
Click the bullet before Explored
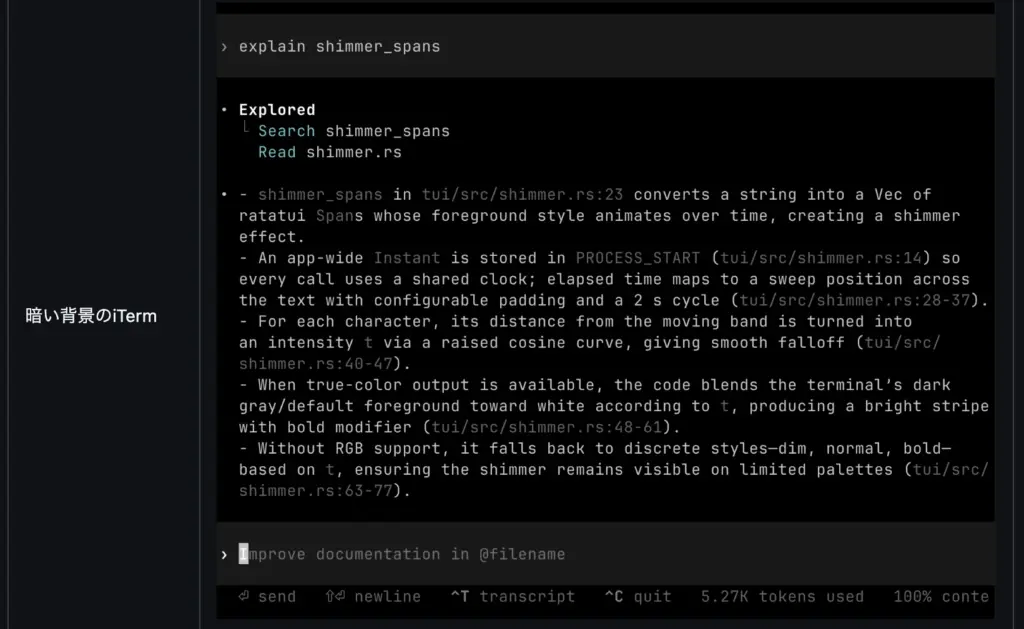(x=225, y=110)
